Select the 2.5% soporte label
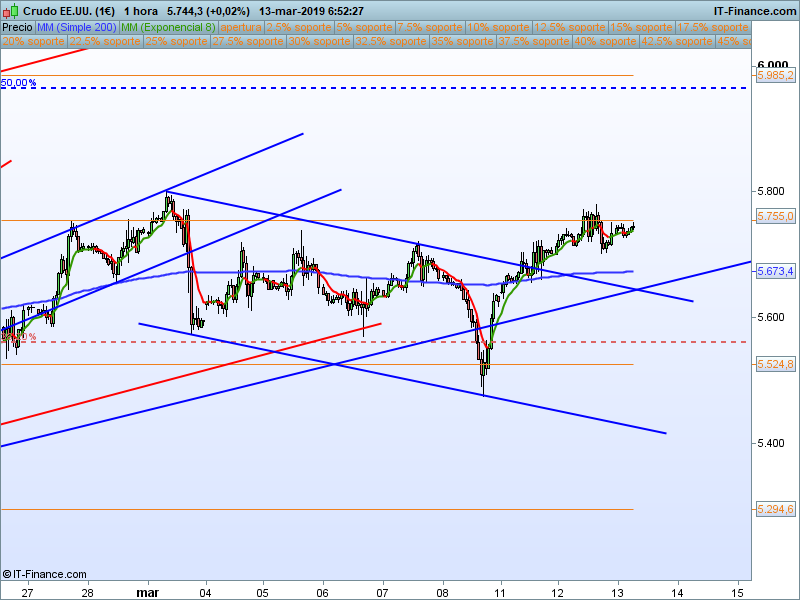The height and width of the screenshot is (600, 800). (299, 27)
